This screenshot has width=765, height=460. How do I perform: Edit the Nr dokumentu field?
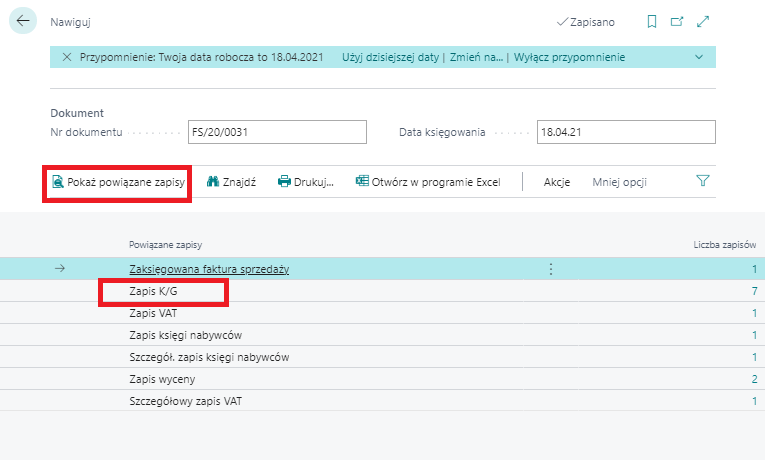[277, 132]
